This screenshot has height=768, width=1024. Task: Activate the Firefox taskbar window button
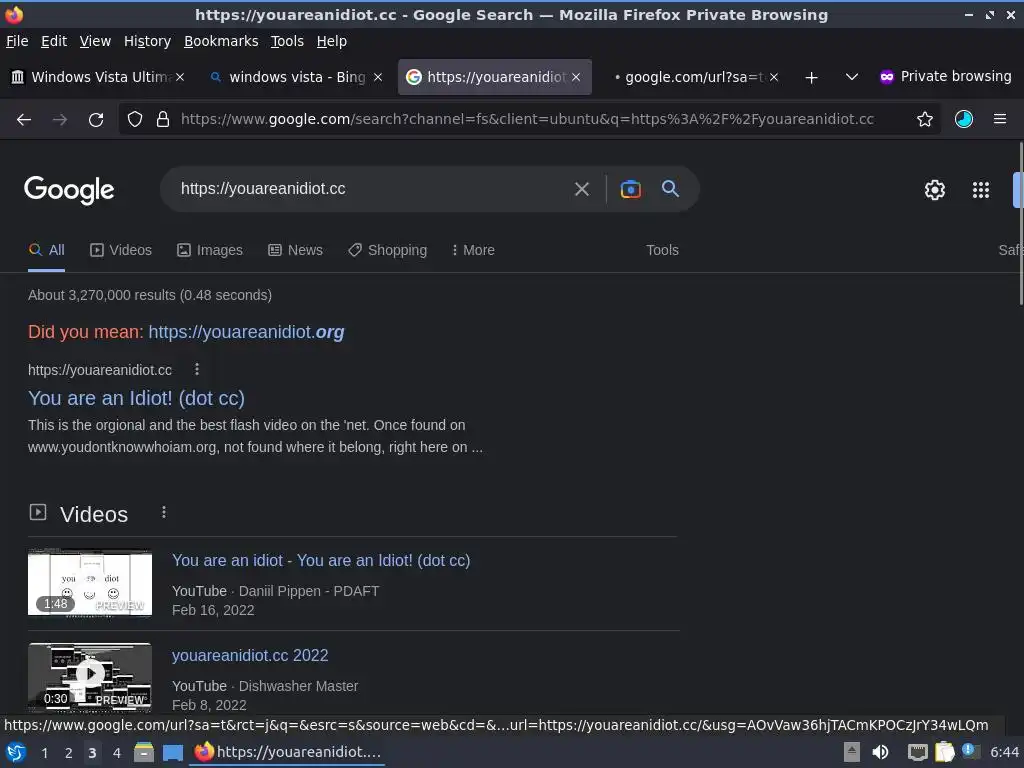[x=288, y=752]
